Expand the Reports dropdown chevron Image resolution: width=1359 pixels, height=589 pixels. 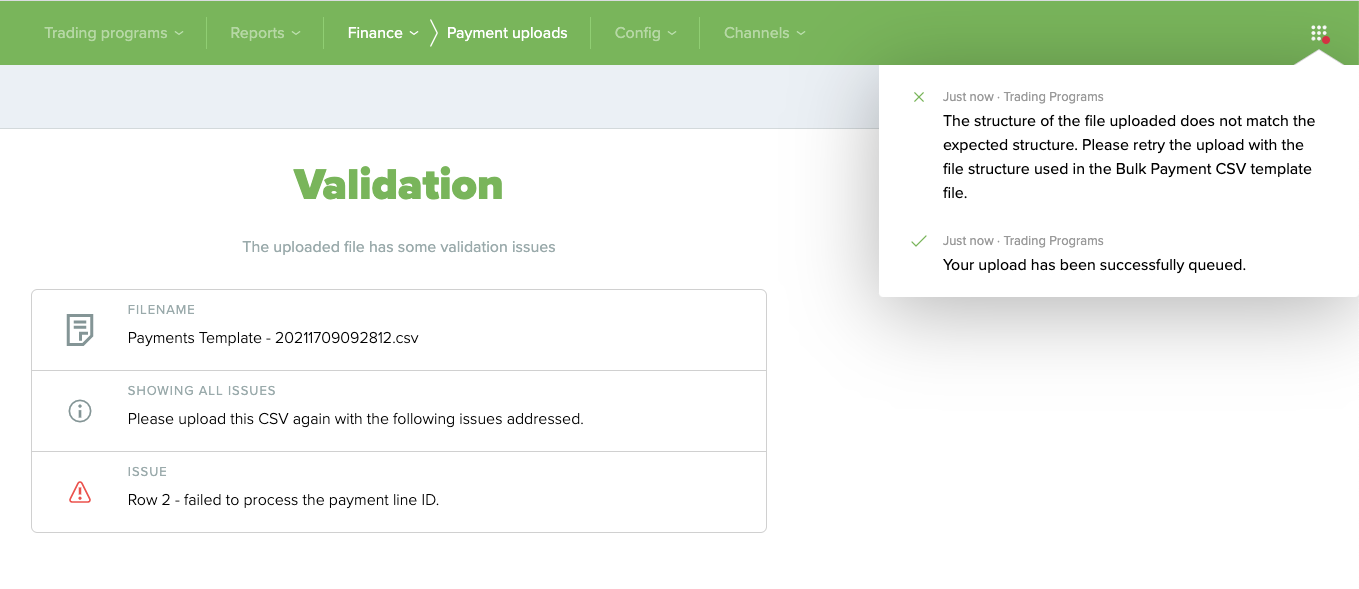click(295, 33)
